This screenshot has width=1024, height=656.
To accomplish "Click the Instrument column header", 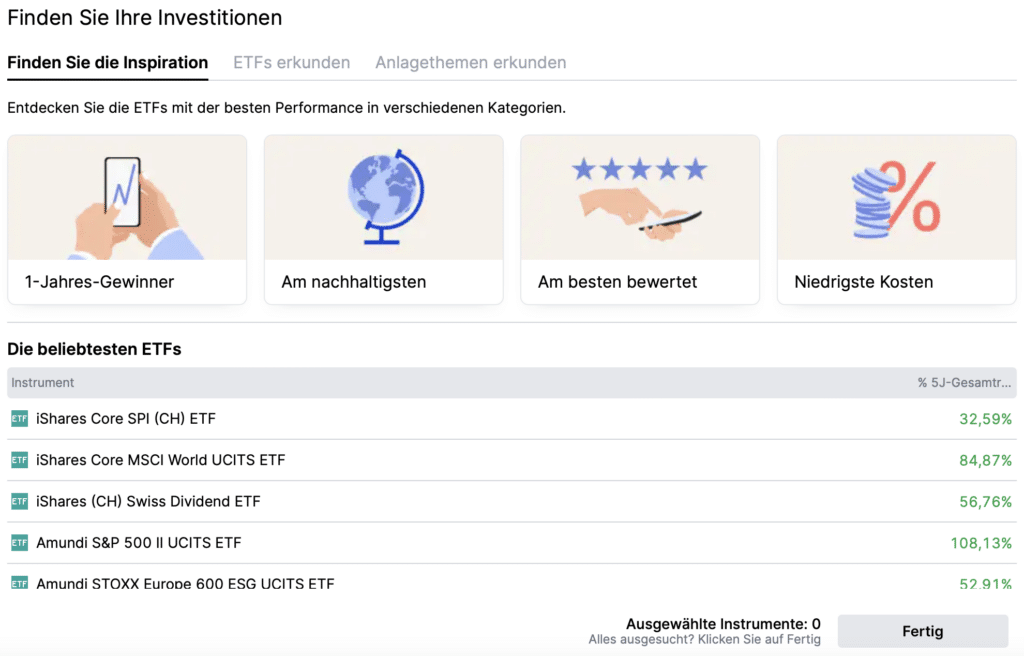I will click(x=43, y=383).
